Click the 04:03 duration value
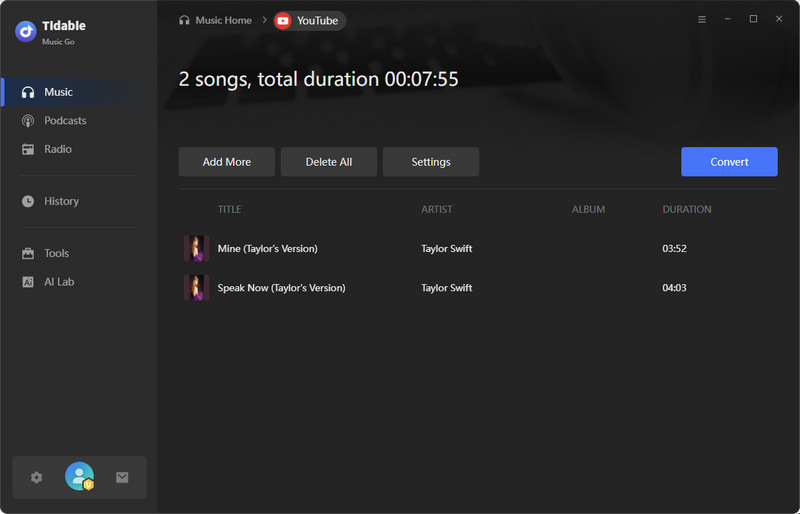 (674, 288)
